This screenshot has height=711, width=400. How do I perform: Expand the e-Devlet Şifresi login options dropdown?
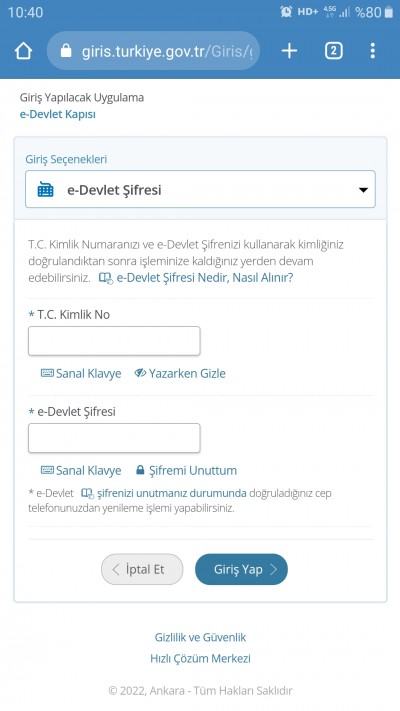click(200, 189)
